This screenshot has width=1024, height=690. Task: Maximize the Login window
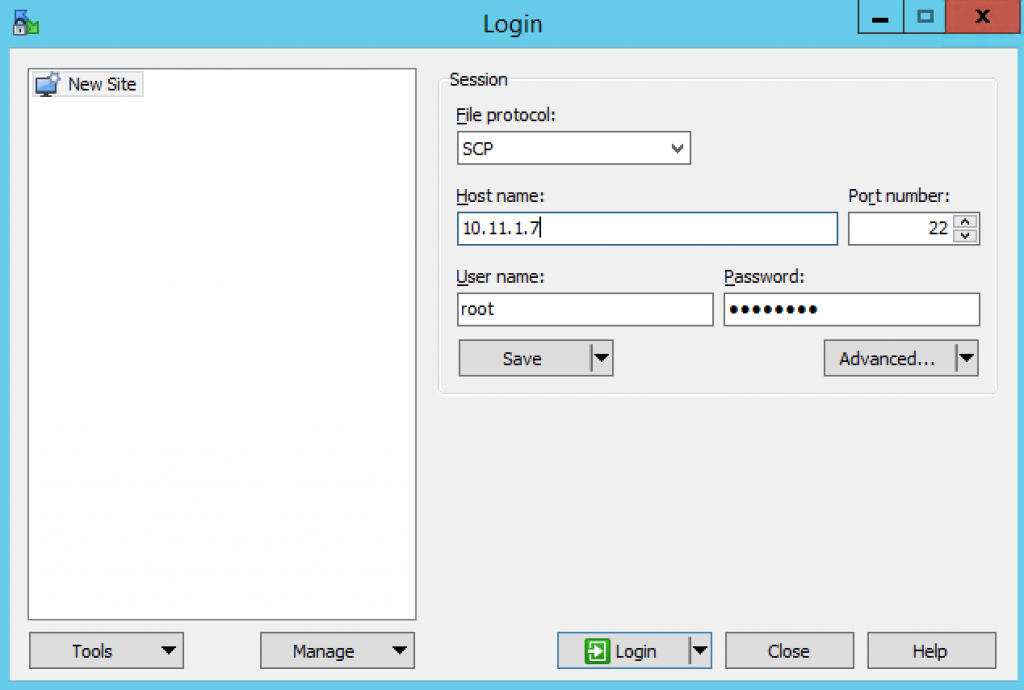click(925, 17)
